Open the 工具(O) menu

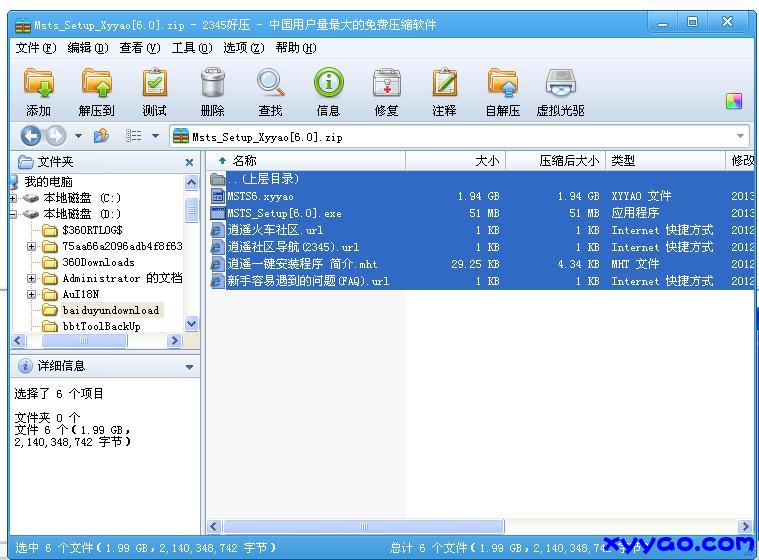[x=191, y=47]
